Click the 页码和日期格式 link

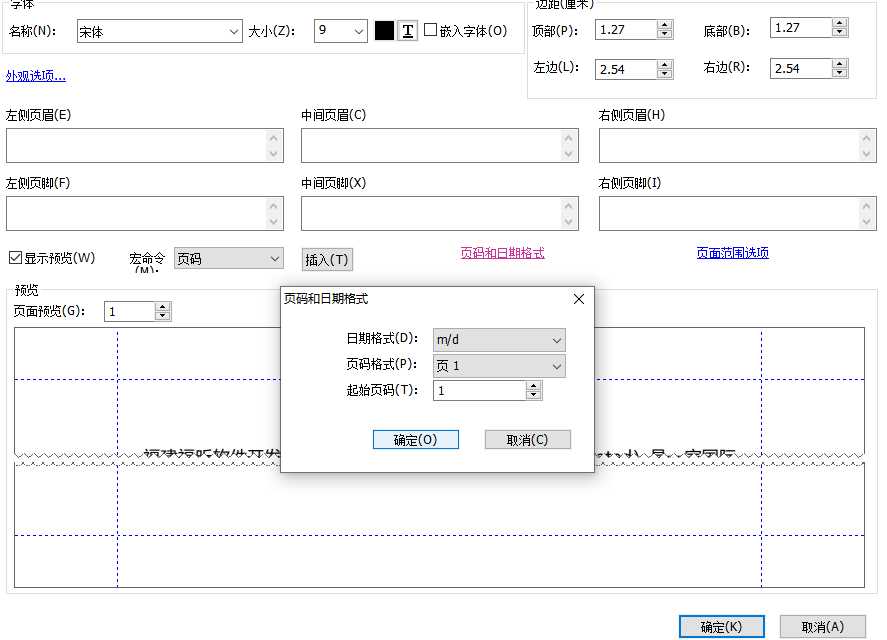point(503,253)
